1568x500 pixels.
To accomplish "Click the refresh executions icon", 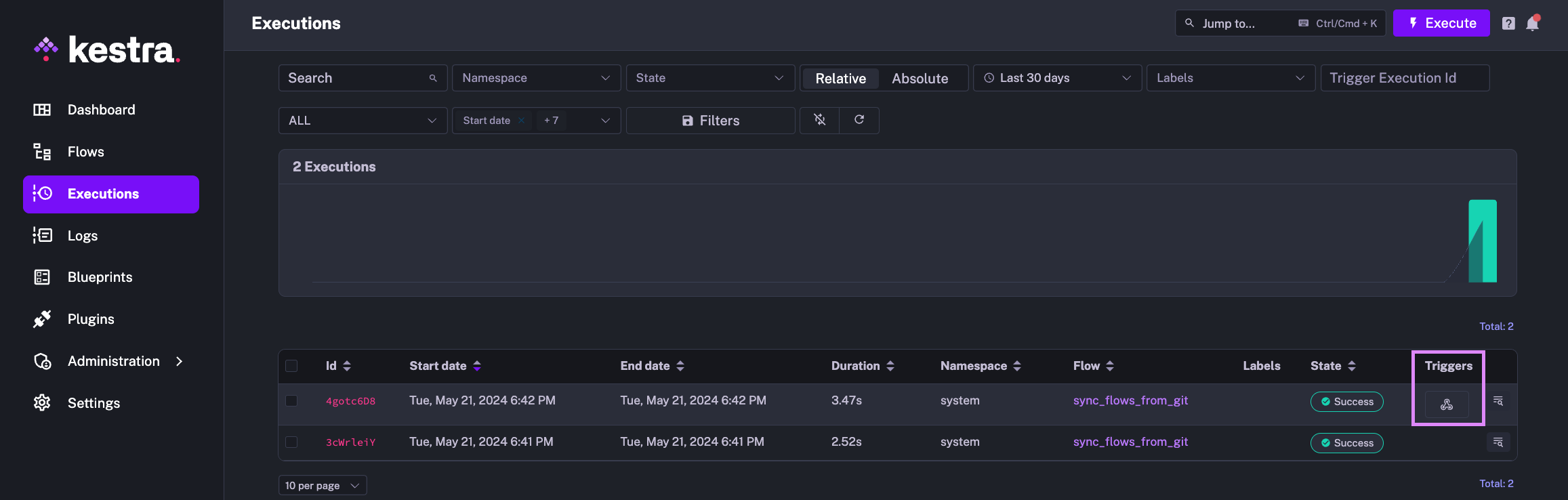I will [859, 120].
